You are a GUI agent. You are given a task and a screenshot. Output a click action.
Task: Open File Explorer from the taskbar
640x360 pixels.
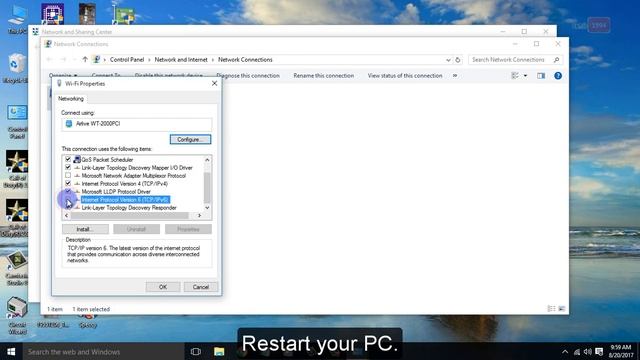219,351
